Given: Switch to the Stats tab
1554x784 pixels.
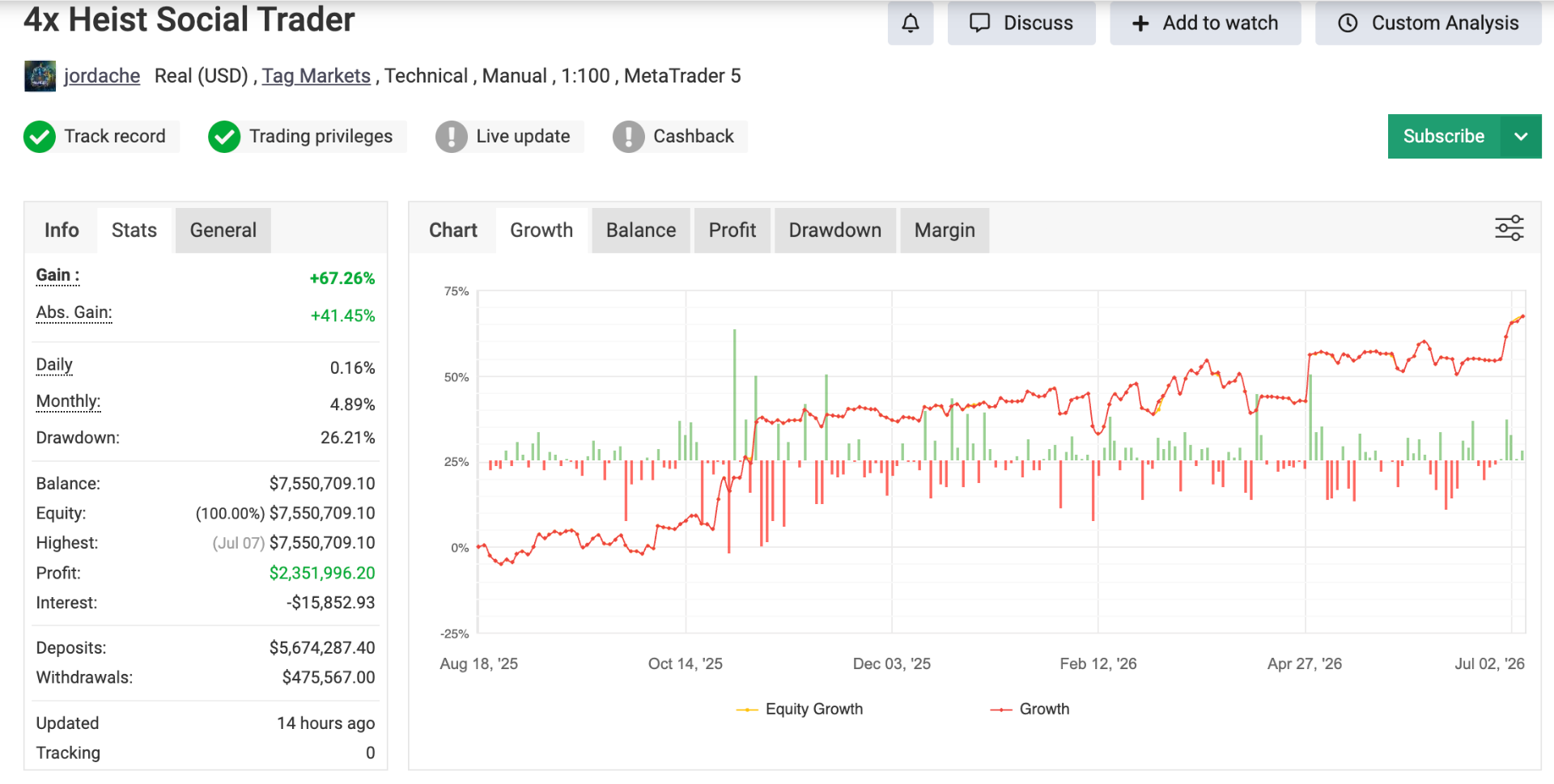Looking at the screenshot, I should (134, 231).
